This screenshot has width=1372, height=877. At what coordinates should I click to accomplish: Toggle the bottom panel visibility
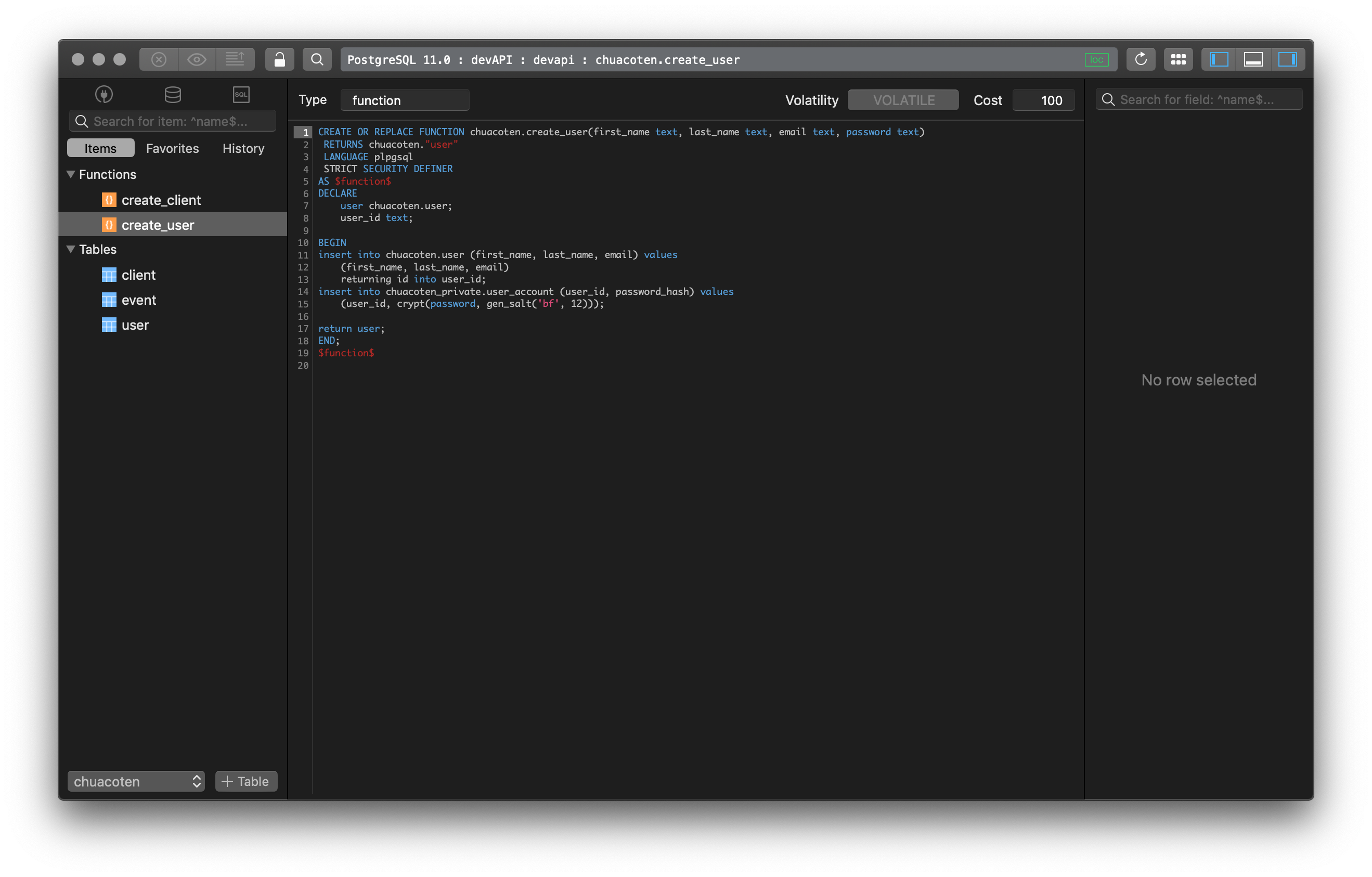1253,59
